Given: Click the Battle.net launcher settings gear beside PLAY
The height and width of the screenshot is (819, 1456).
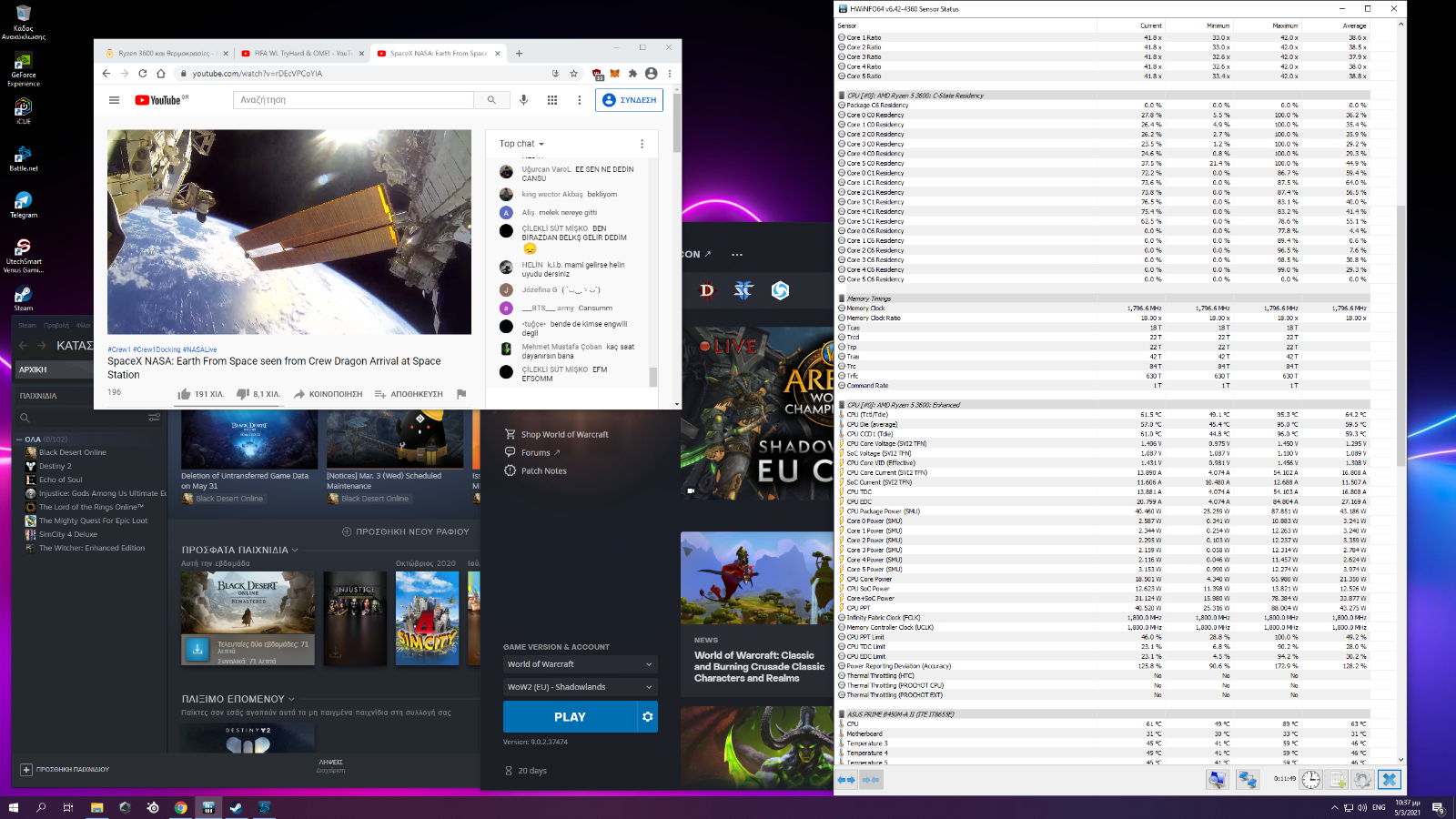Looking at the screenshot, I should 647,717.
